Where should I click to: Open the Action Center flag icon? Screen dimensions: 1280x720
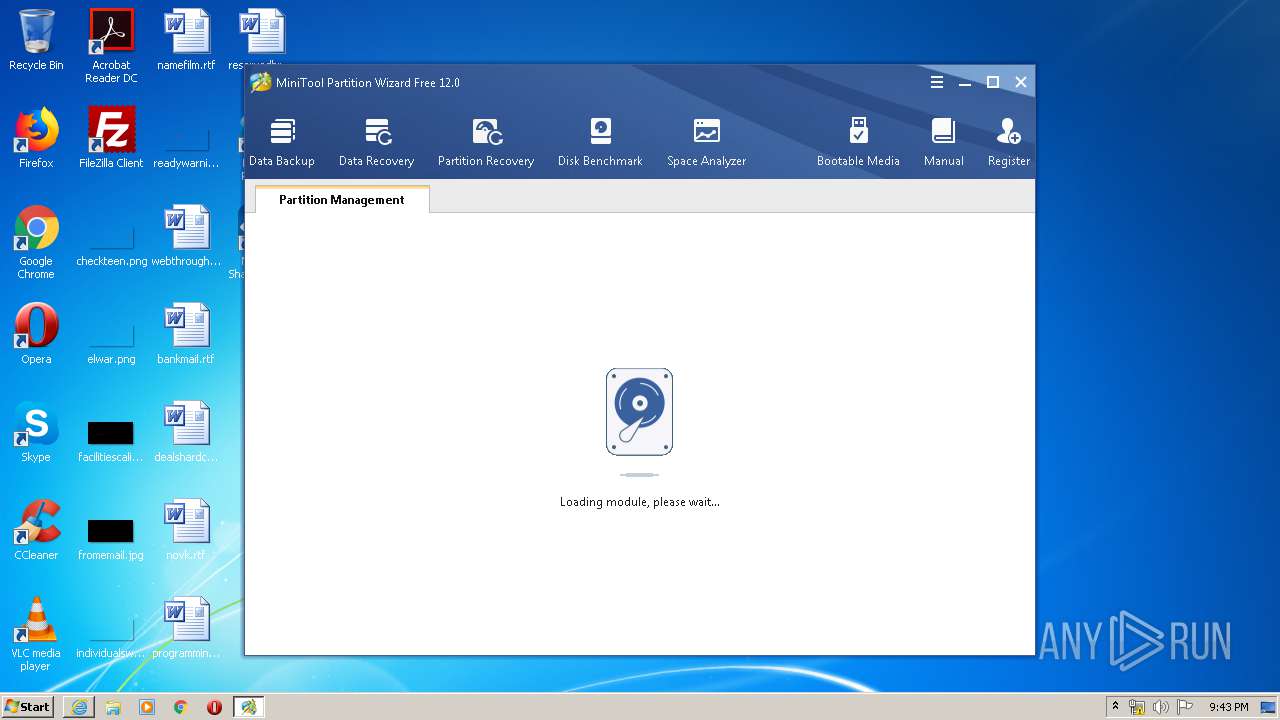tap(1184, 707)
